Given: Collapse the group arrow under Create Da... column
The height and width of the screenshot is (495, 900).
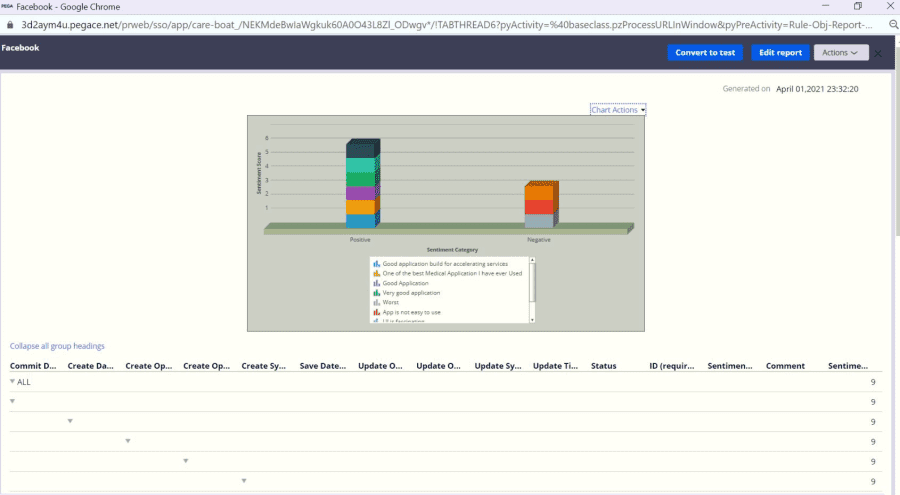Looking at the screenshot, I should tap(70, 421).
